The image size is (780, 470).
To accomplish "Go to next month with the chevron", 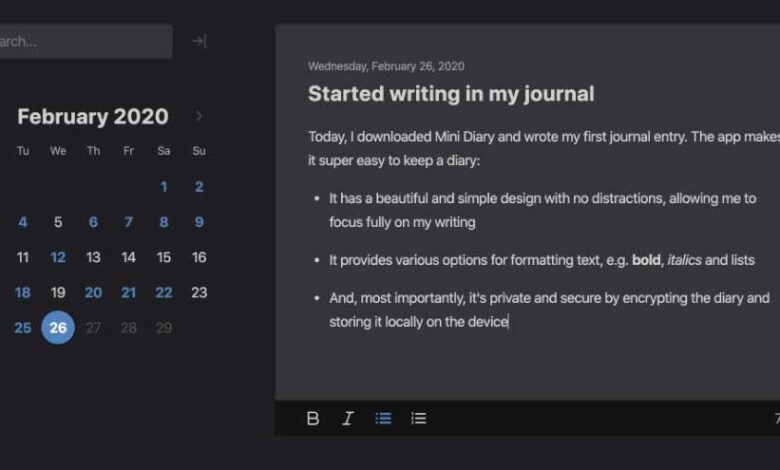I will (x=199, y=116).
